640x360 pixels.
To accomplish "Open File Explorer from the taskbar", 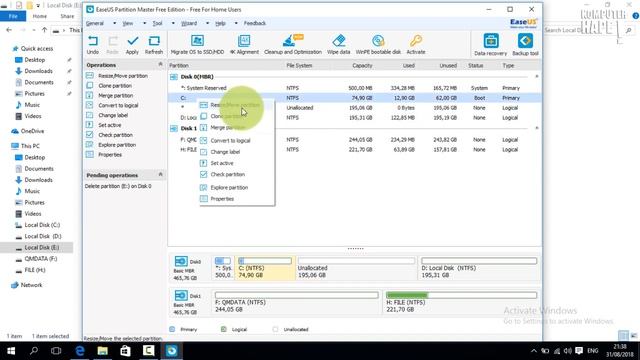I will pos(102,351).
